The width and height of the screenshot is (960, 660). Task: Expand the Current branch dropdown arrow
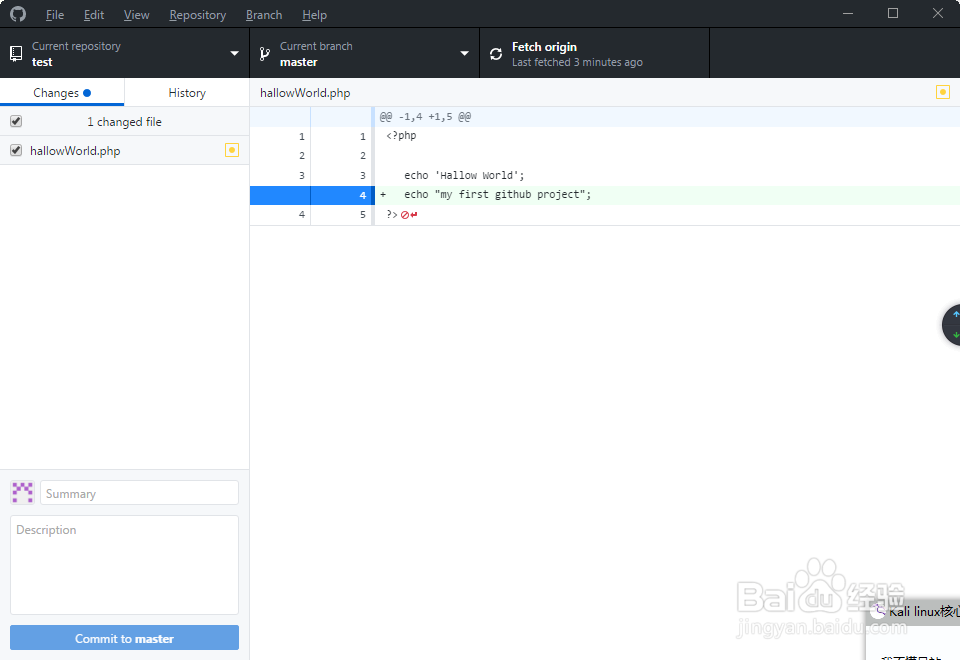point(464,54)
